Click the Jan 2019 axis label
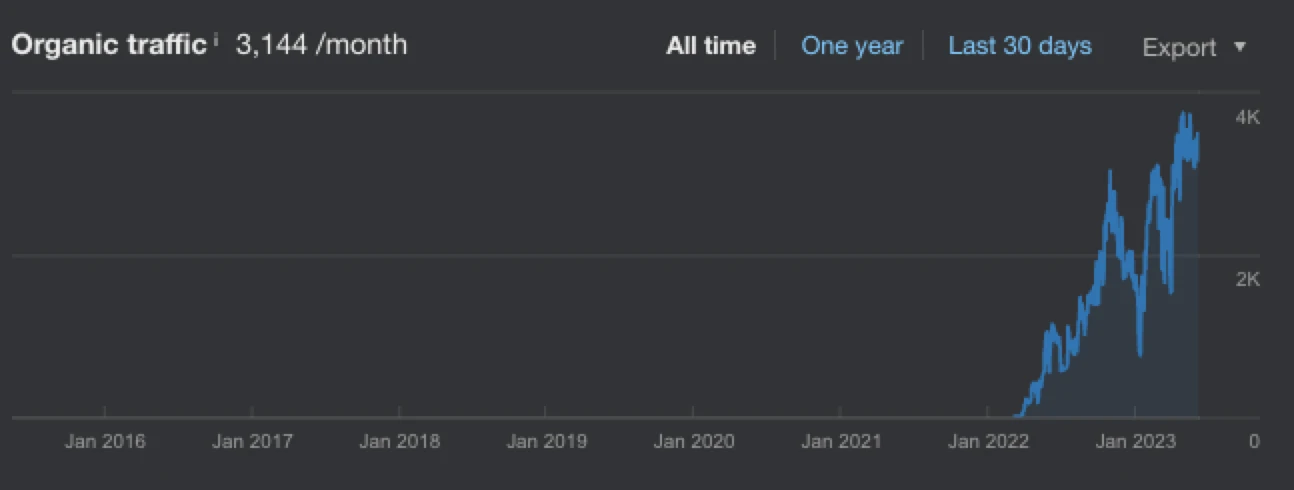Viewport: 1294px width, 490px height. (547, 441)
